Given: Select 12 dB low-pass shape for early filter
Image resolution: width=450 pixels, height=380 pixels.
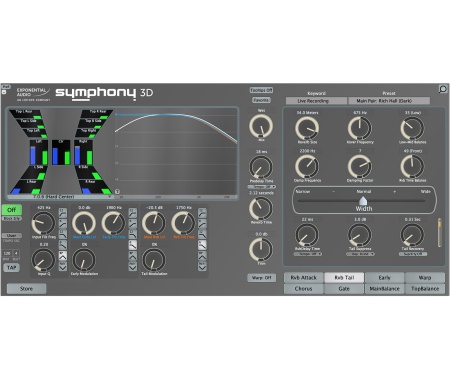Looking at the screenshot, I should click(x=133, y=234).
